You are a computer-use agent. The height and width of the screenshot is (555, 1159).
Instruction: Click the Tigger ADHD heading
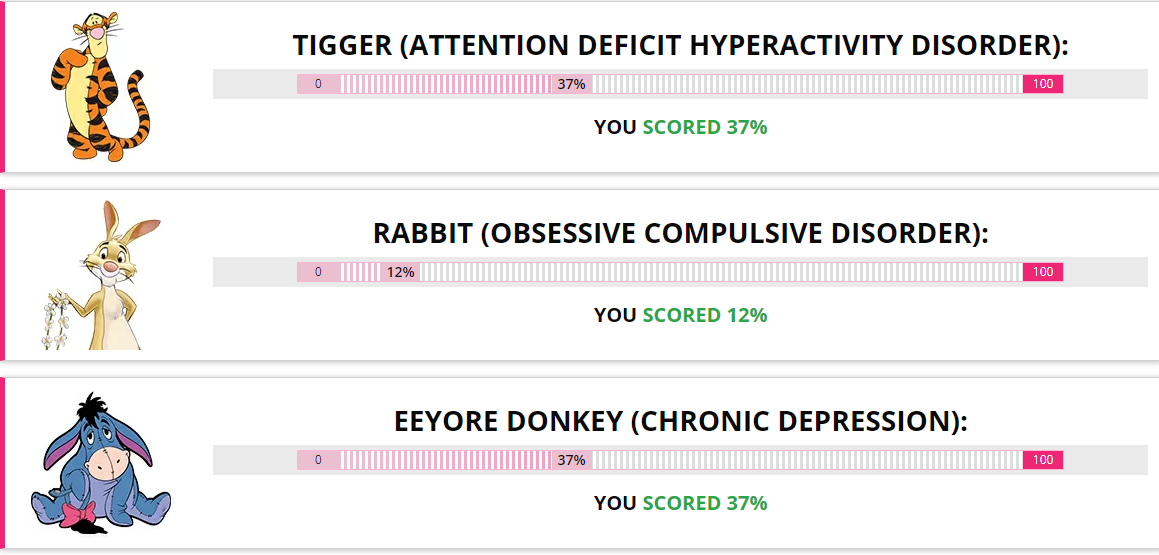tap(680, 46)
